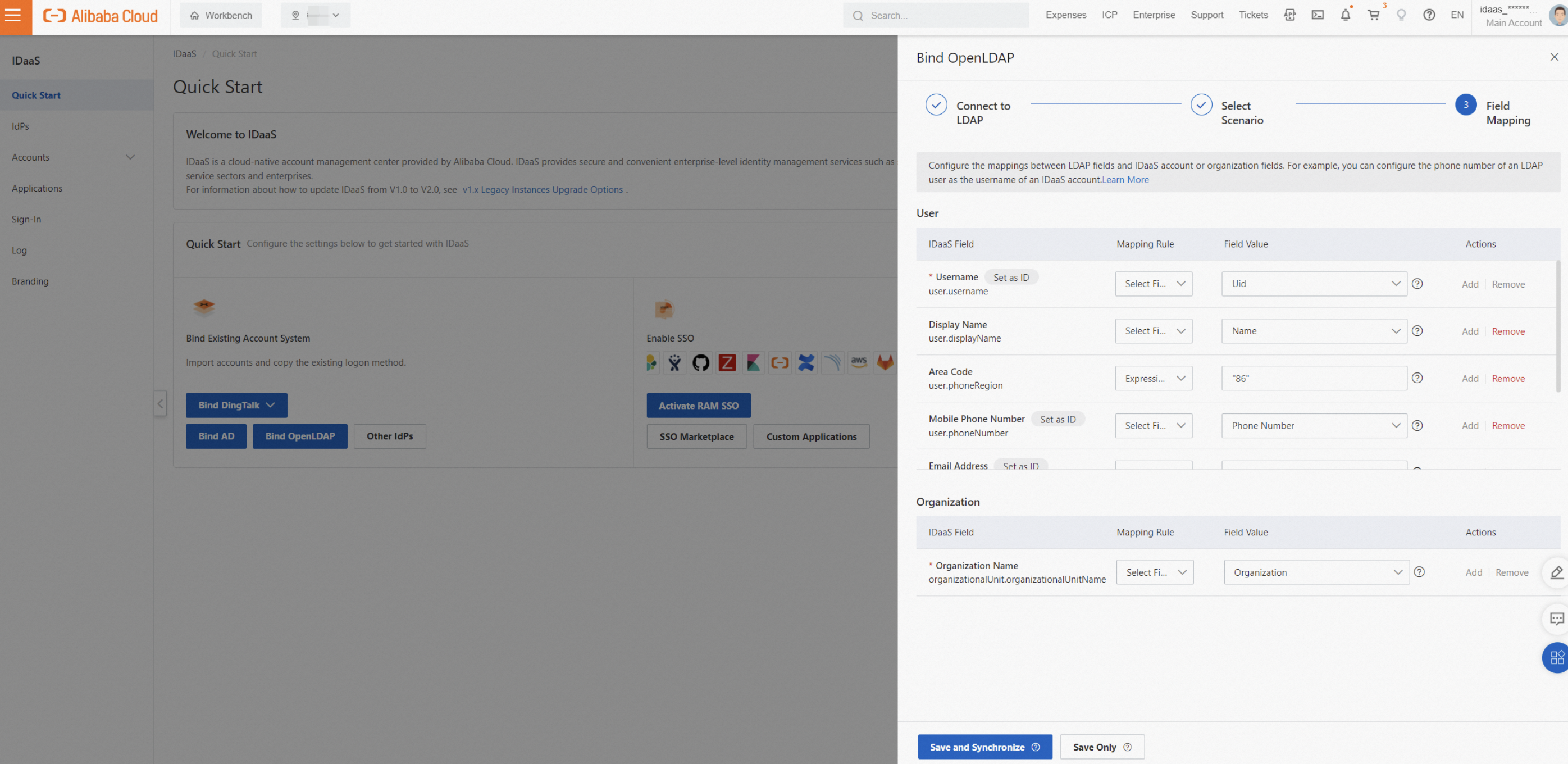1568x764 pixels.
Task: Click the Area Code "86" input field
Action: click(x=1314, y=379)
